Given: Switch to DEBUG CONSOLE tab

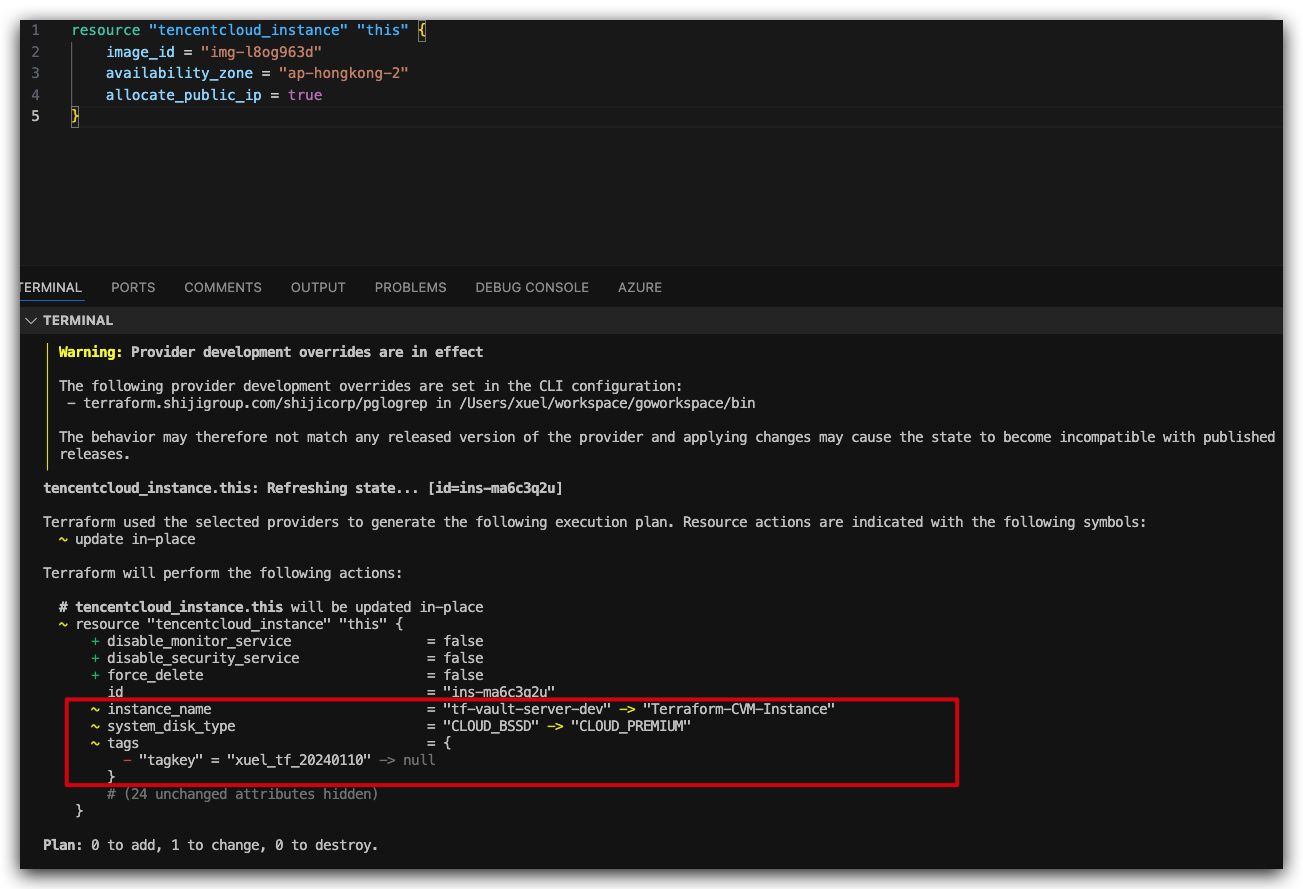Looking at the screenshot, I should pyautogui.click(x=532, y=287).
